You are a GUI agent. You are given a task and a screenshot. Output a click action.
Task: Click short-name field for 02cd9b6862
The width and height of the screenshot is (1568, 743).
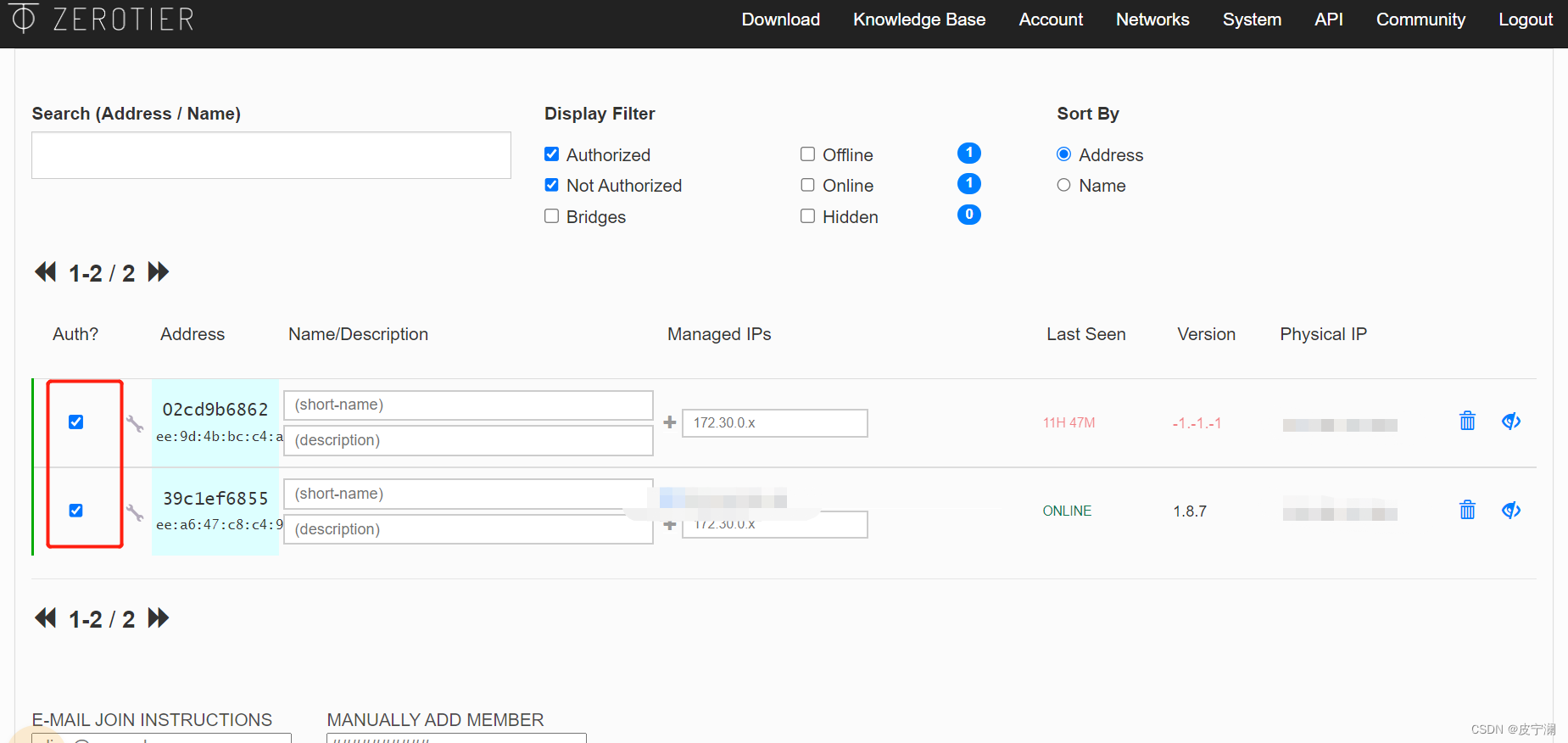point(468,405)
